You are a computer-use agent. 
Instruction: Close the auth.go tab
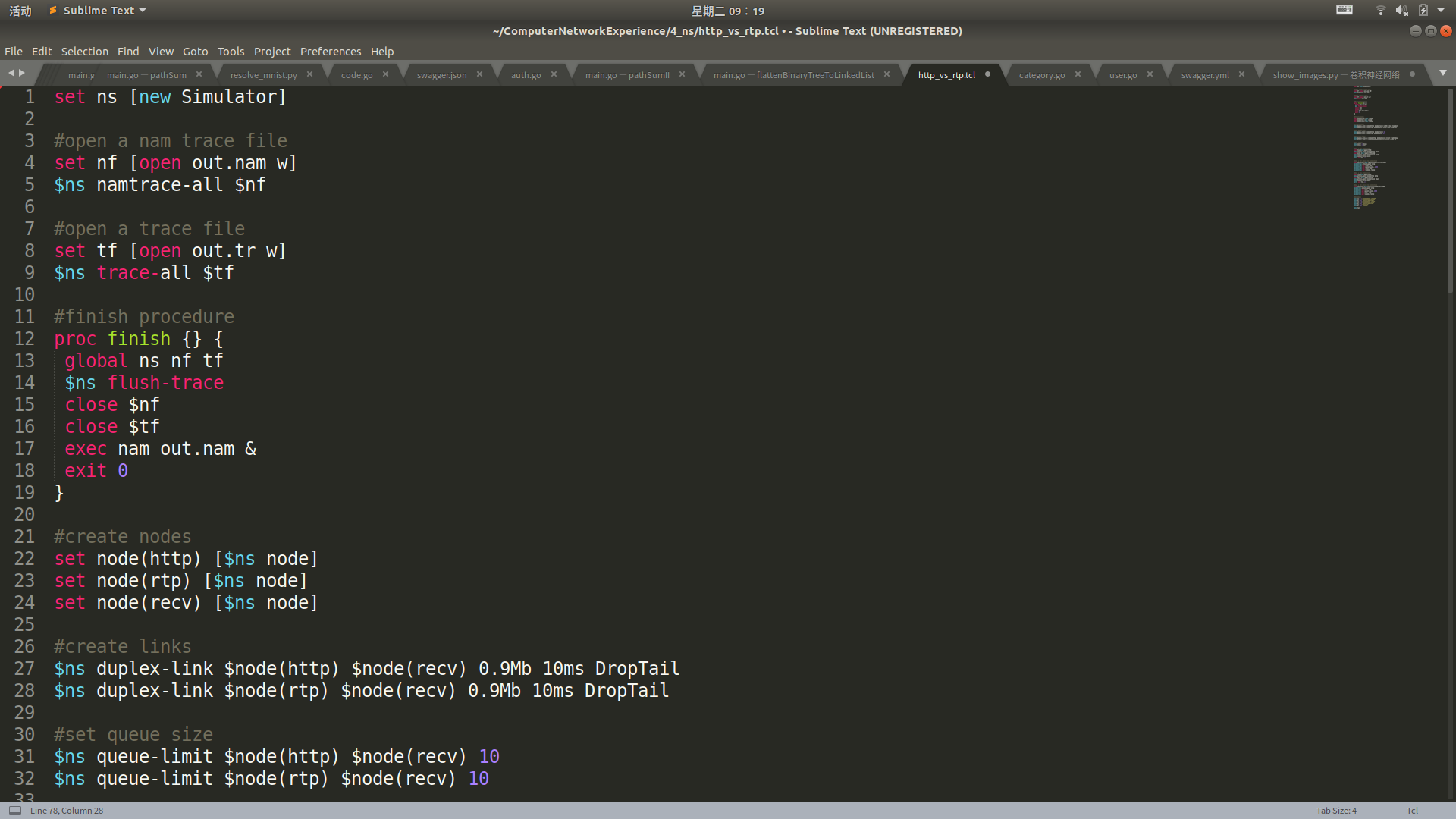554,74
